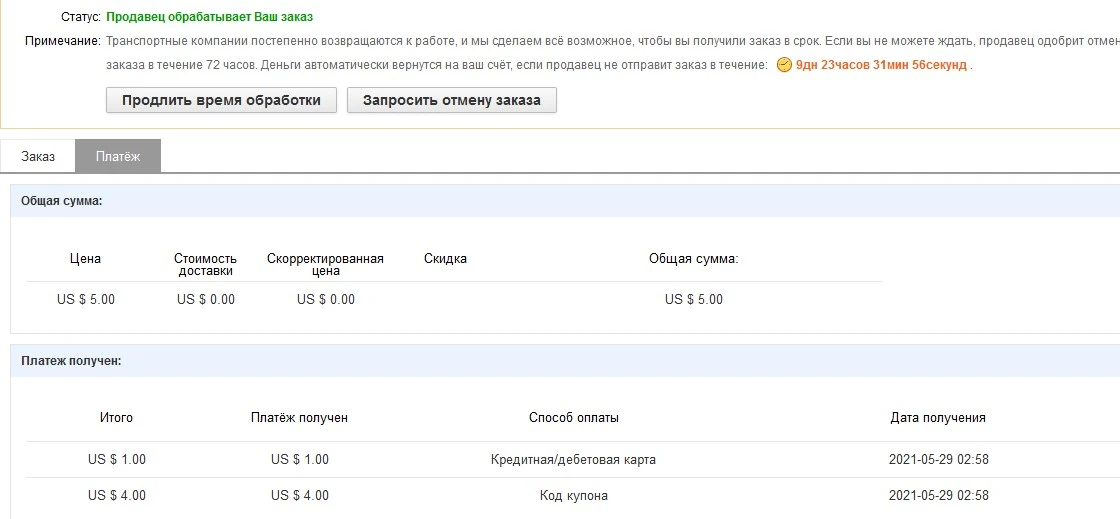Click the shipping cost value 'US $ 0.00'
This screenshot has width=1120, height=519.
point(206,299)
